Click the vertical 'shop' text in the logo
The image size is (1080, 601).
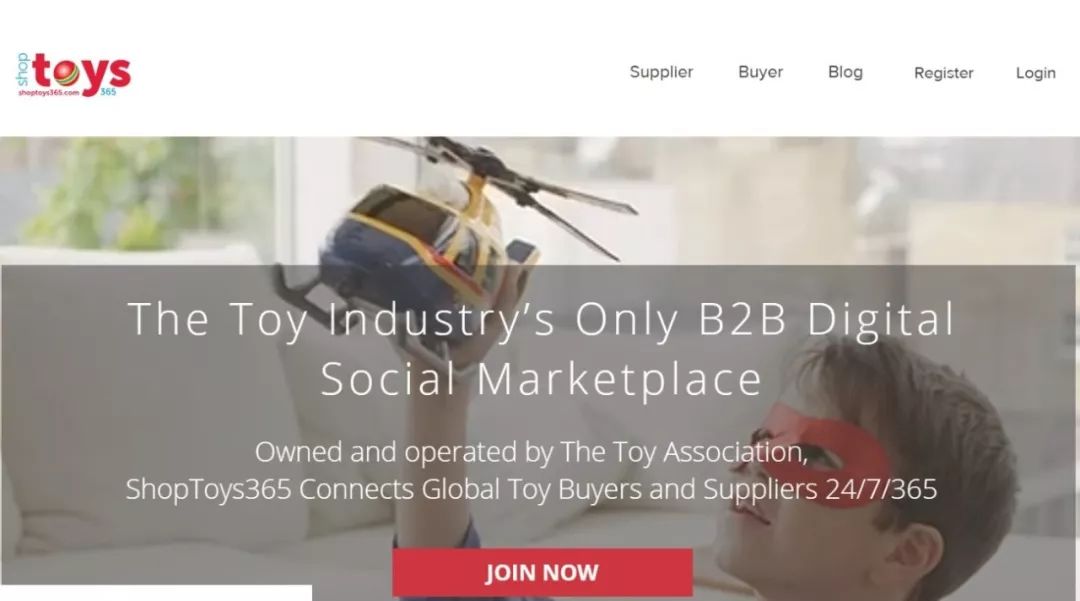pyautogui.click(x=23, y=69)
